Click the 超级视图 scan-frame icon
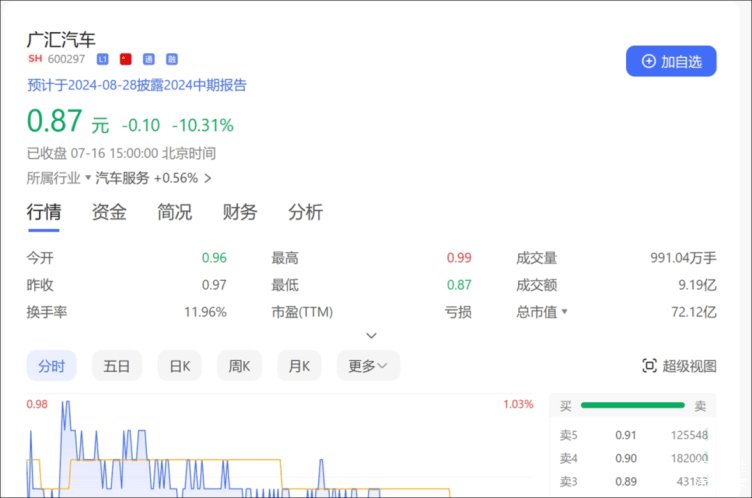Screen dimensions: 752x498 tap(649, 366)
